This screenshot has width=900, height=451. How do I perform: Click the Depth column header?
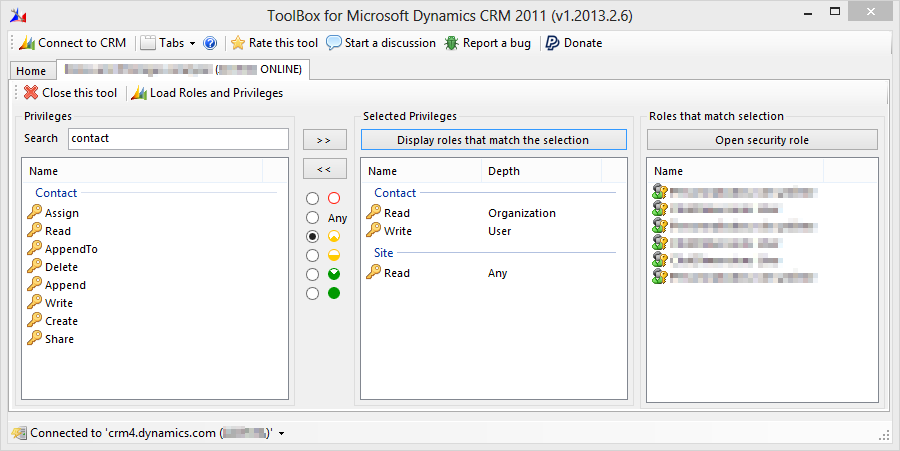point(541,171)
